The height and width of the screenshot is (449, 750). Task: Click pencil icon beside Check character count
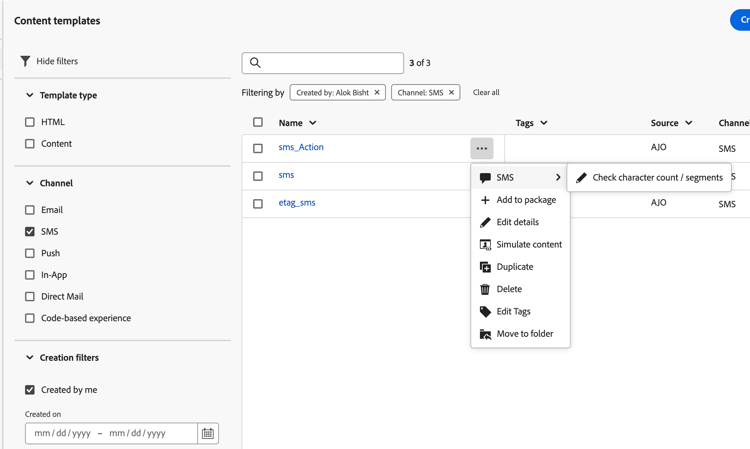(581, 178)
